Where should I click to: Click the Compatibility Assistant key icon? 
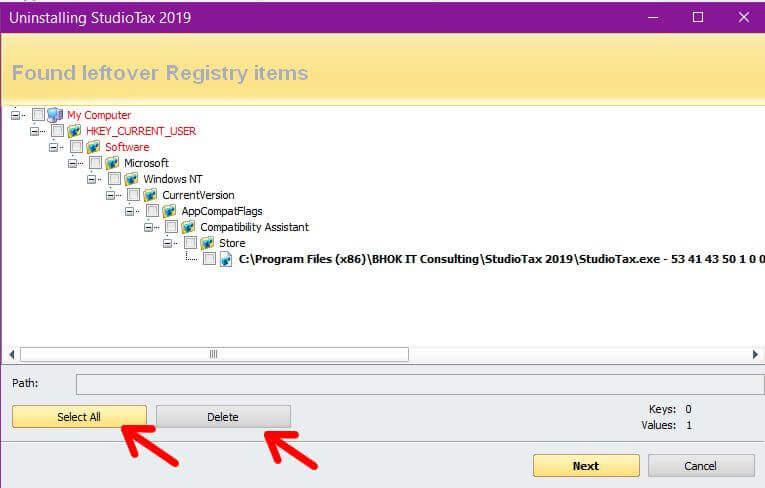(x=188, y=227)
